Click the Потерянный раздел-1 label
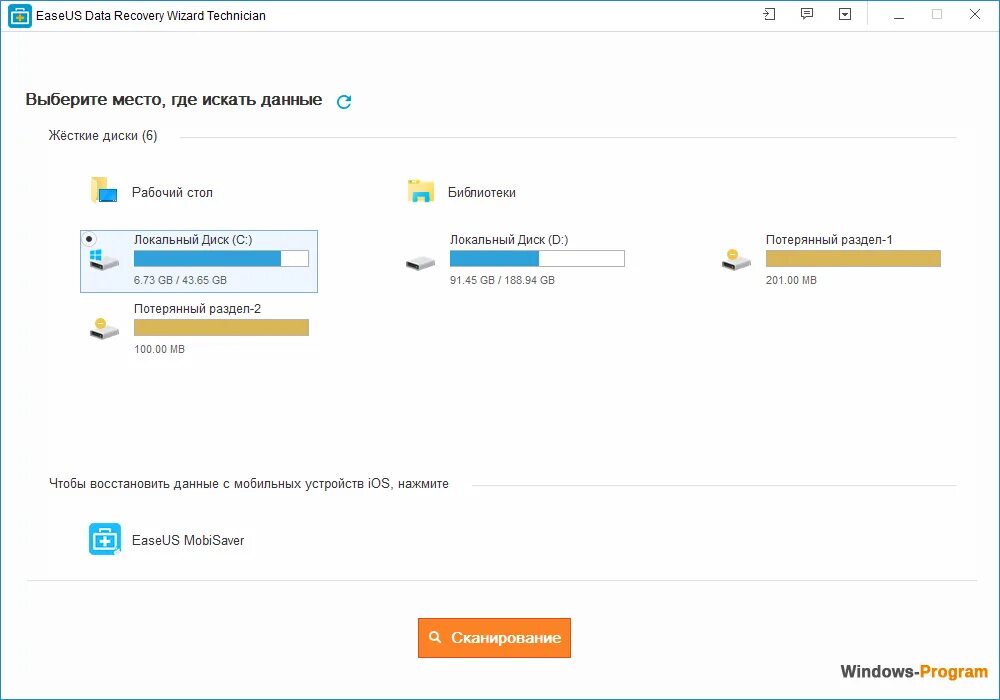 [829, 240]
